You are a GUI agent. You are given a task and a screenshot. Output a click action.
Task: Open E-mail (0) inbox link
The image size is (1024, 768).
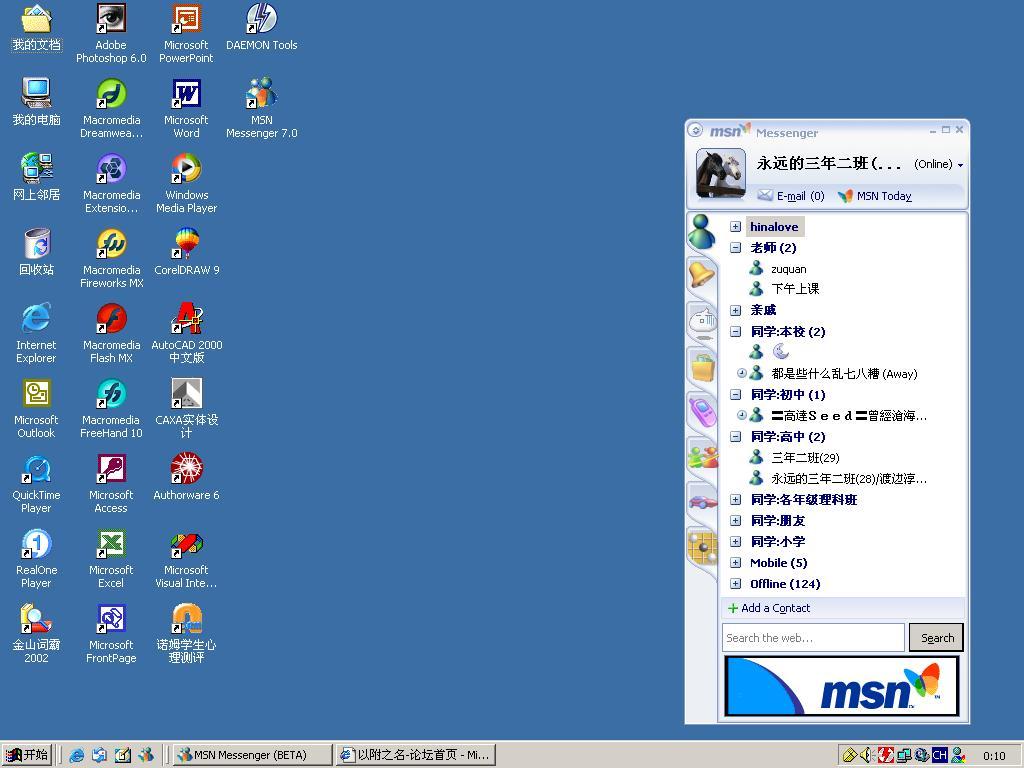click(x=791, y=196)
